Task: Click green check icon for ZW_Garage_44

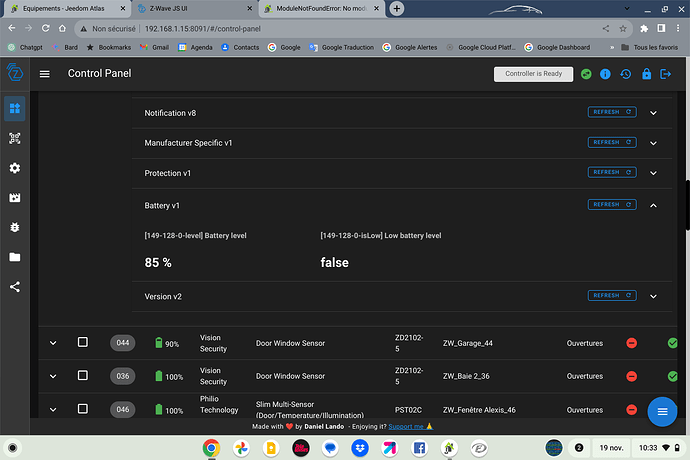Action: [672, 343]
